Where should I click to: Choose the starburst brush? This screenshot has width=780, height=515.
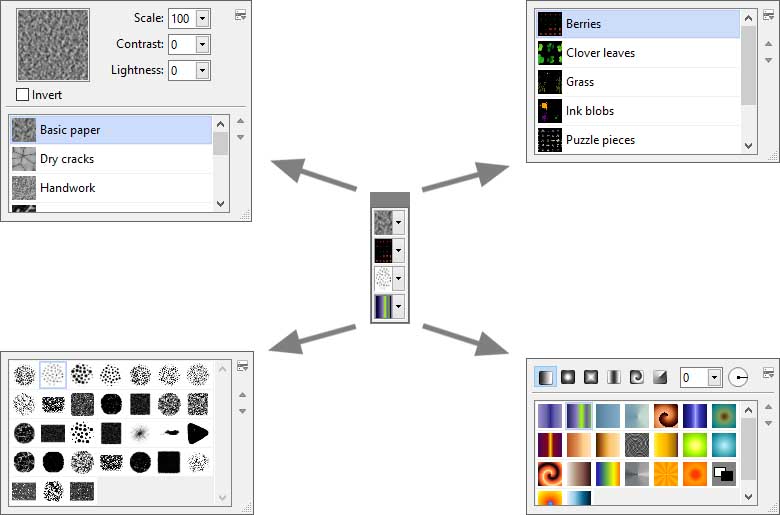[140, 433]
